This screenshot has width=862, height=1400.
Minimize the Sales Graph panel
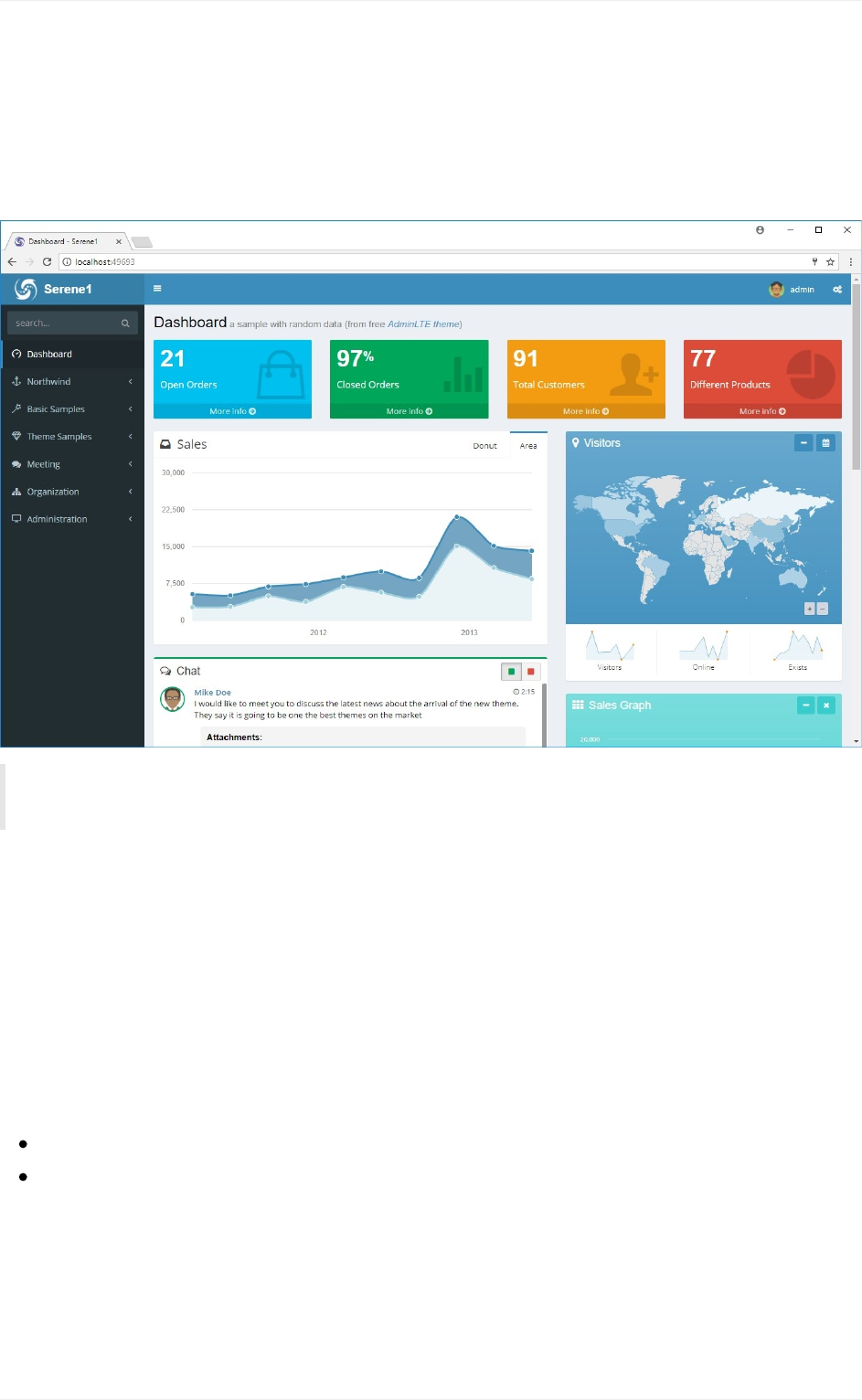coord(805,705)
